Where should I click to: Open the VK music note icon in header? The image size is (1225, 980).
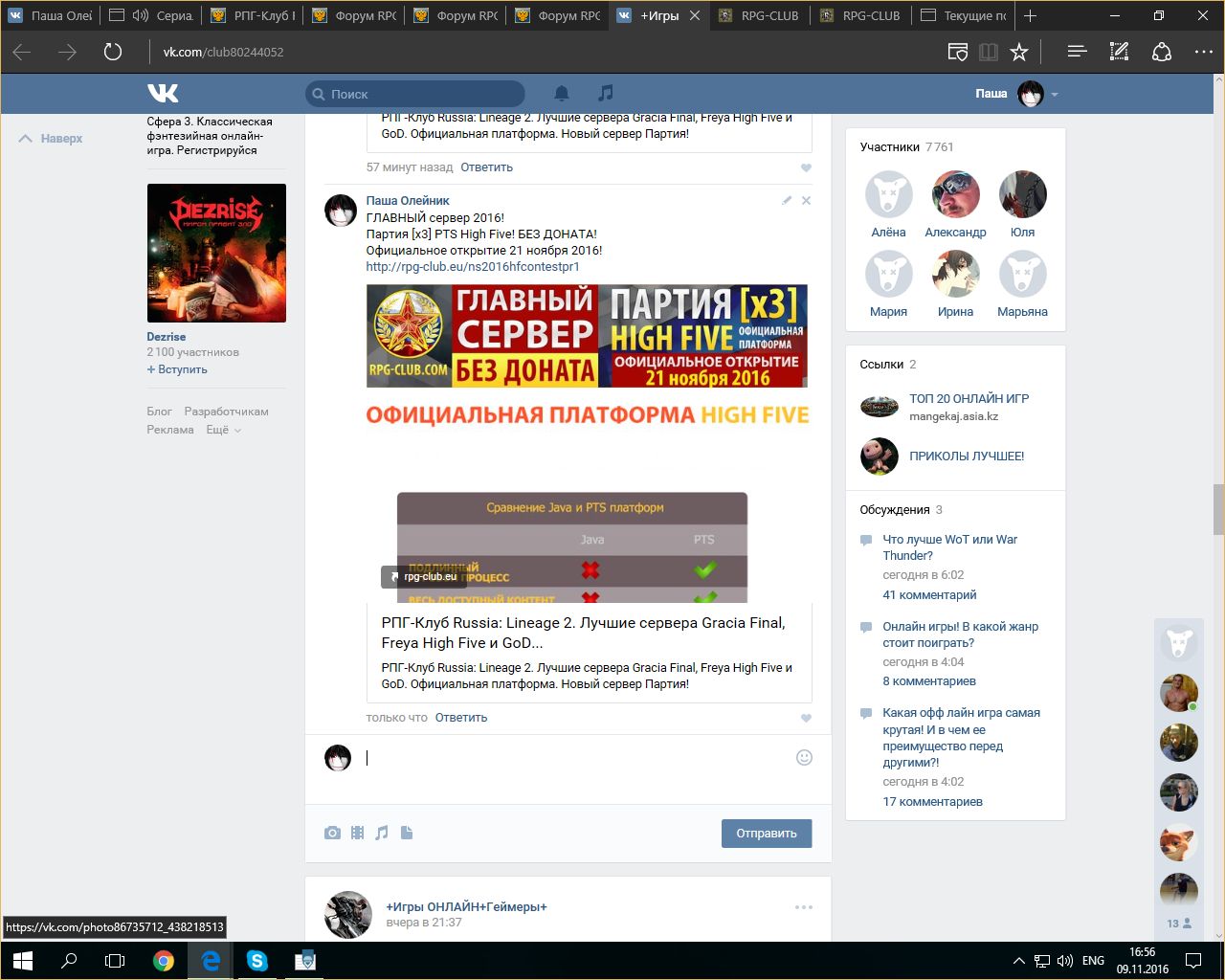[x=605, y=93]
